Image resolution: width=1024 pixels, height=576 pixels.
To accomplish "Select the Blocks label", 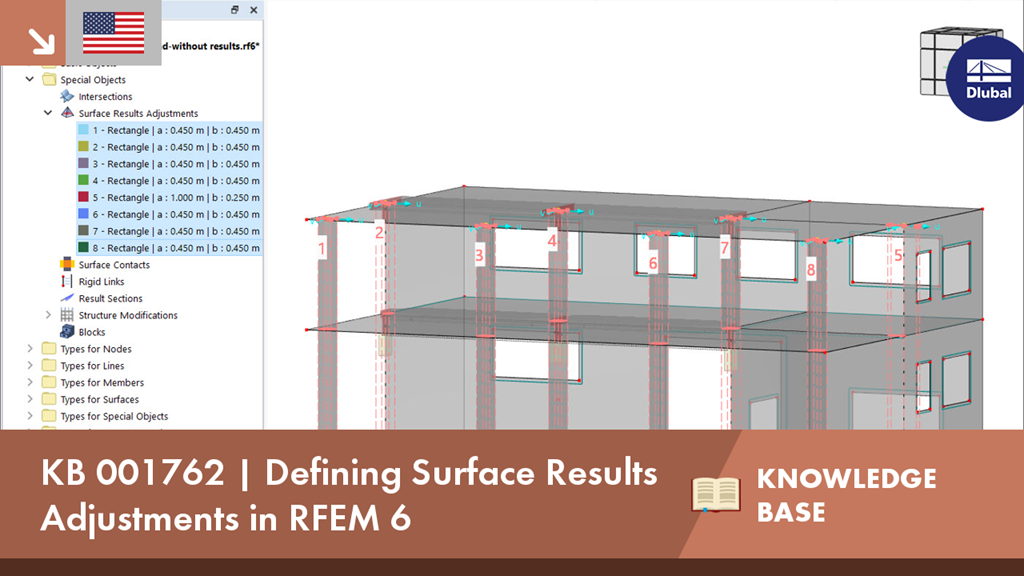I will click(x=92, y=332).
